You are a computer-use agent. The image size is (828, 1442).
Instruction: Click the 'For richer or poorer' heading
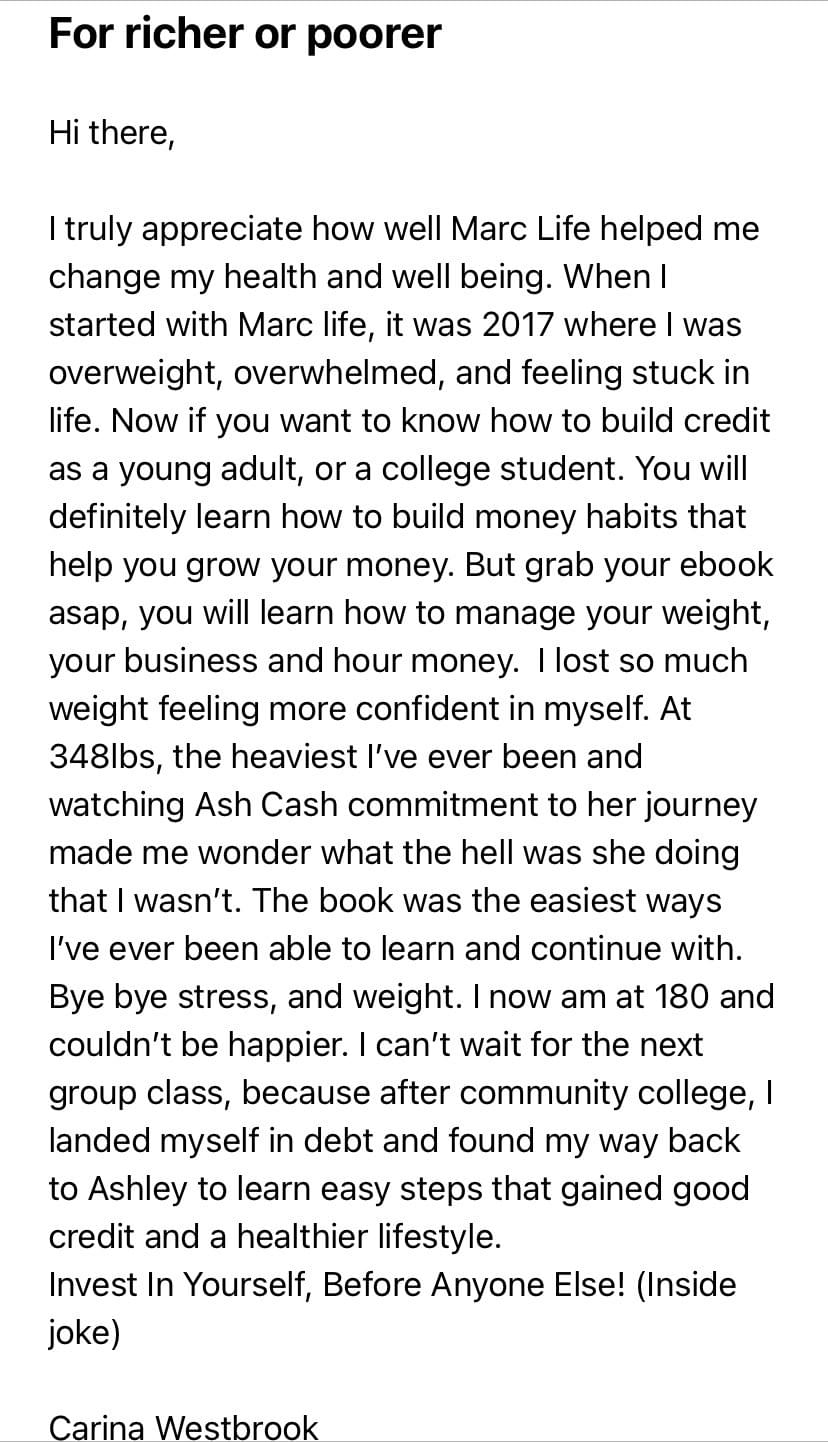[245, 35]
